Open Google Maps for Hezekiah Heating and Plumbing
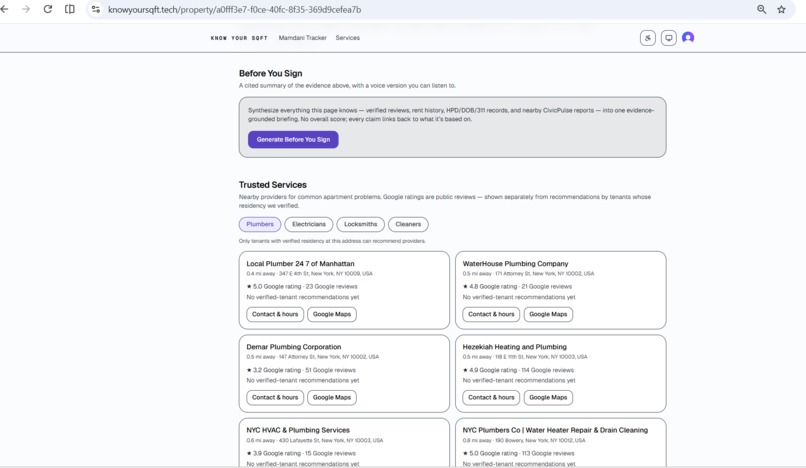Image resolution: width=806 pixels, height=468 pixels. coord(548,398)
